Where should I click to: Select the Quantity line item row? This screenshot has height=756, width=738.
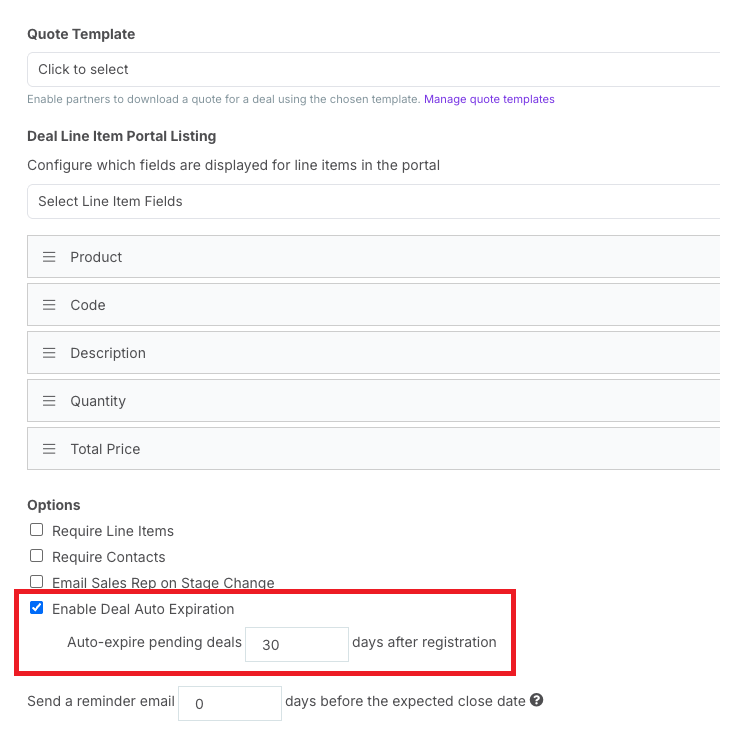[374, 401]
